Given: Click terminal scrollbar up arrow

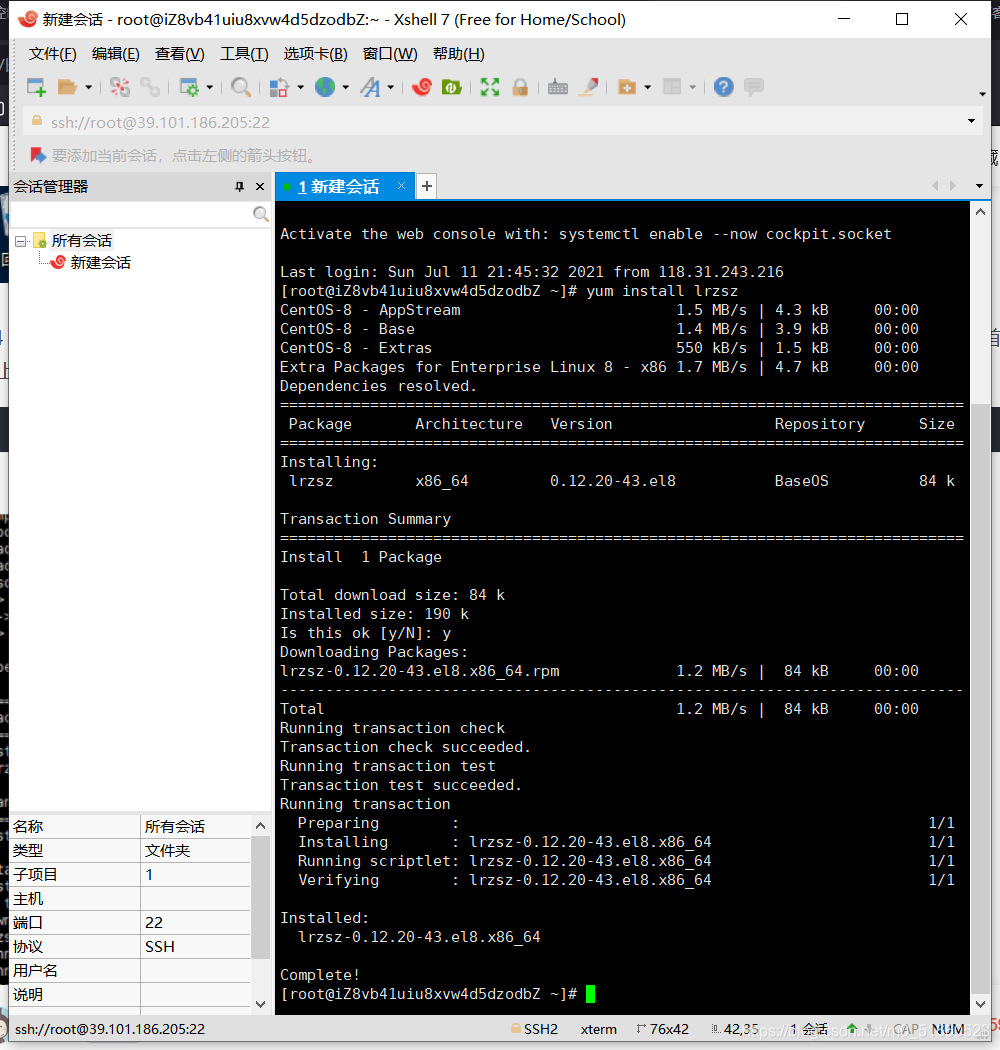Looking at the screenshot, I should (980, 212).
